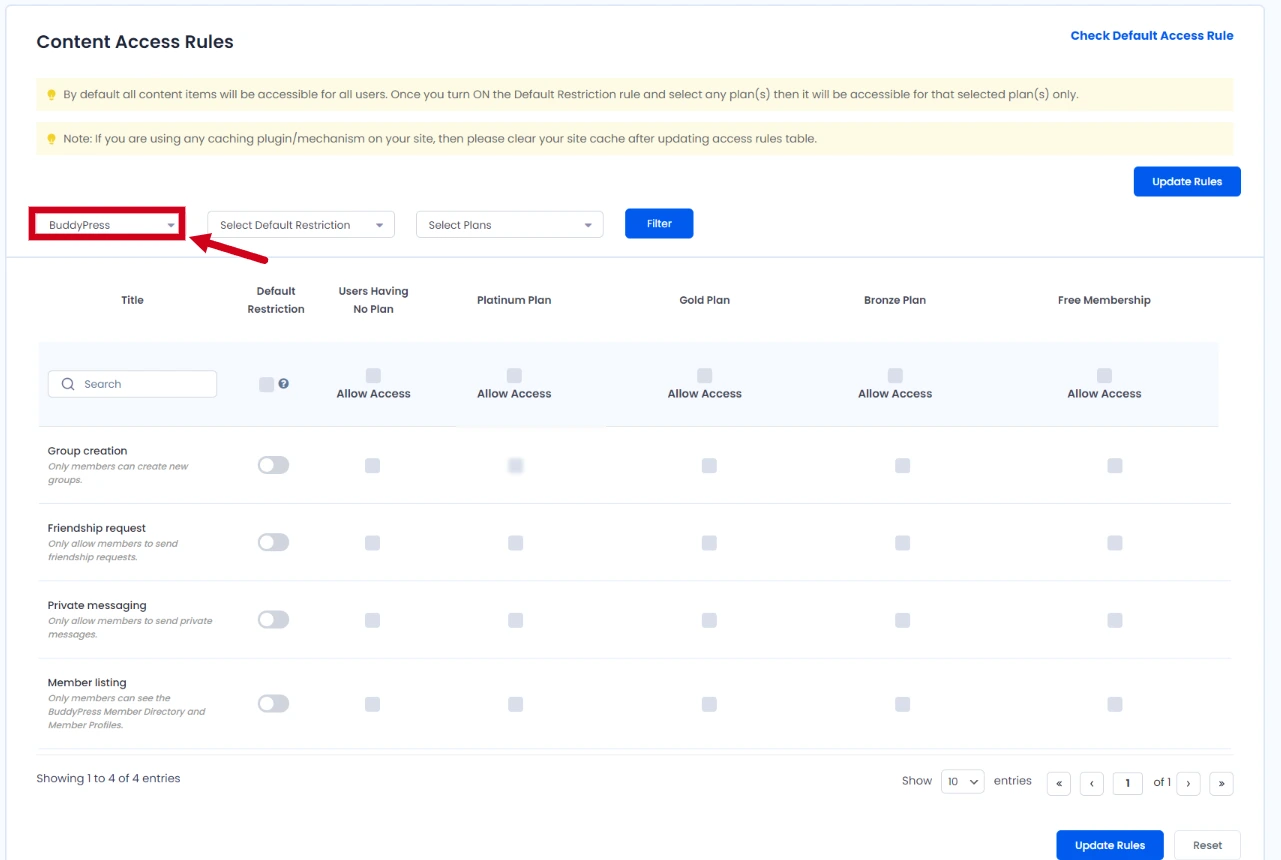
Task: Click the Friendship request row title
Action: 97,528
